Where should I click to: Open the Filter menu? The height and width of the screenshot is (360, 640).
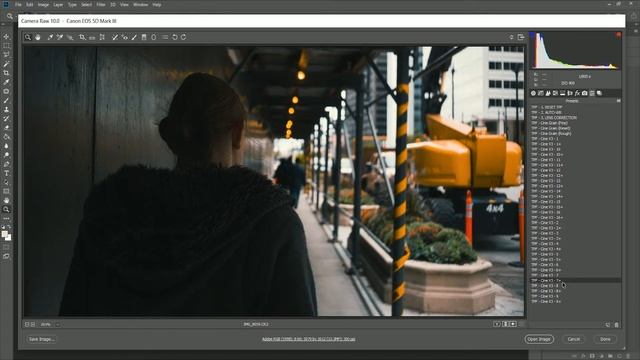pos(101,4)
